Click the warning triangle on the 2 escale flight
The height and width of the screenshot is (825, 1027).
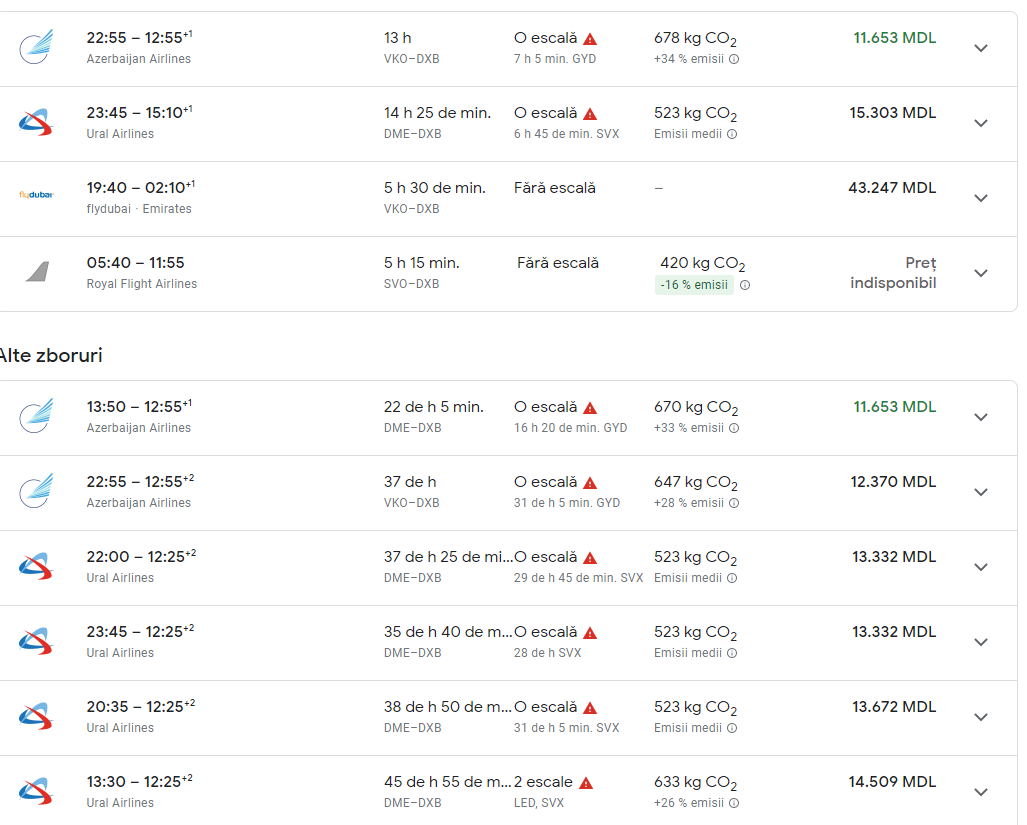[586, 783]
